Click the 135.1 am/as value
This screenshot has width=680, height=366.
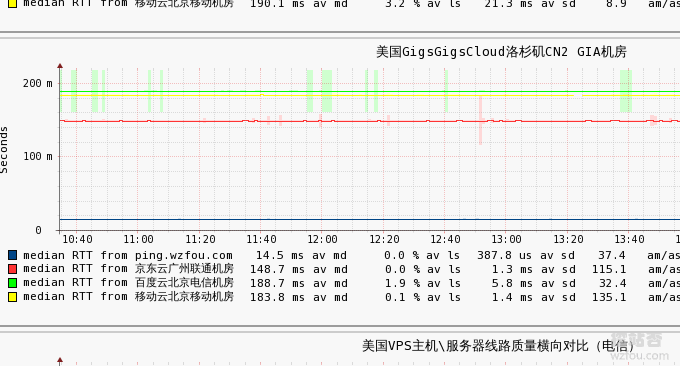point(609,297)
